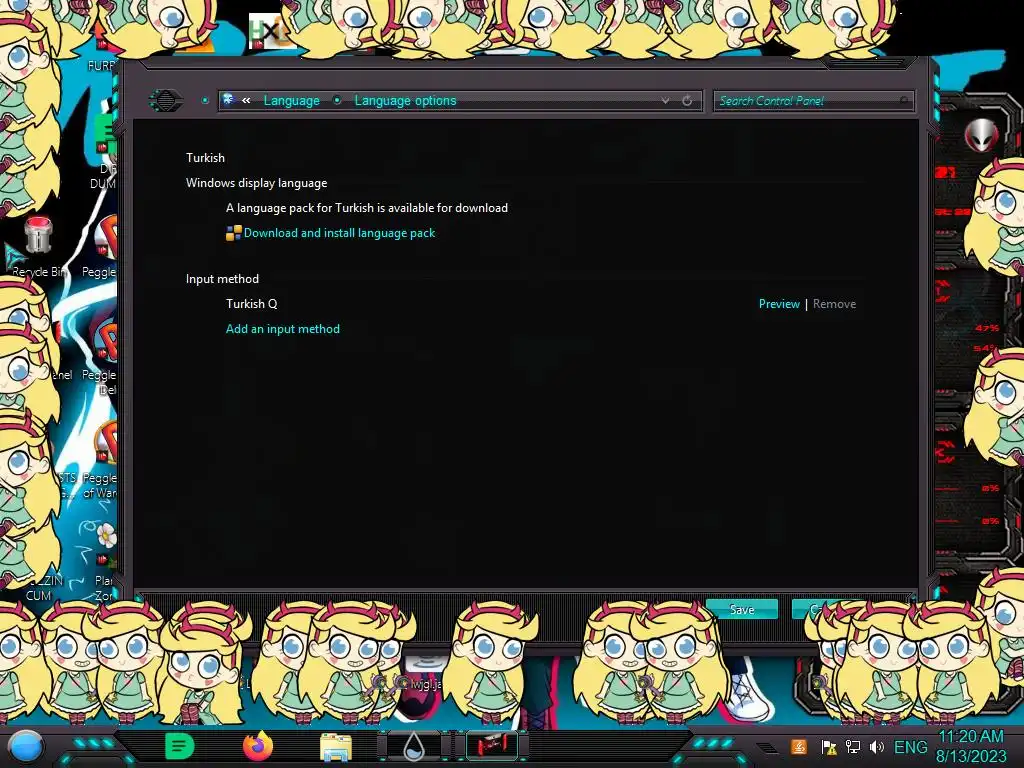Click the Turkish heading text

tap(205, 158)
